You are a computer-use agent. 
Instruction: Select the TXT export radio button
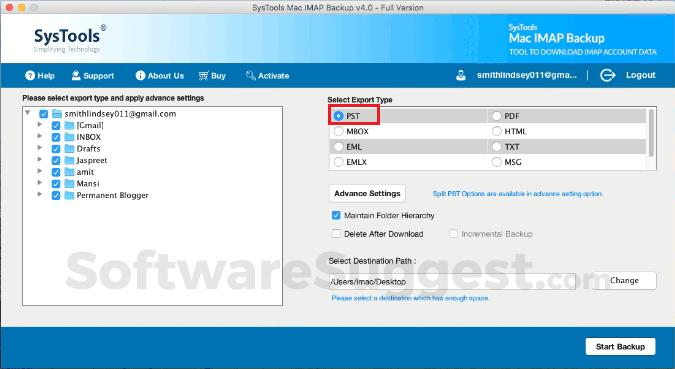click(497, 147)
